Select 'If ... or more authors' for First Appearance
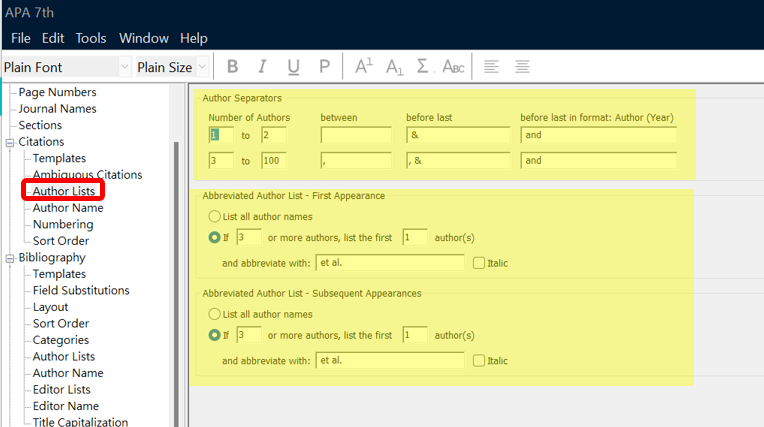Viewport: 764px width, 427px height. [214, 237]
